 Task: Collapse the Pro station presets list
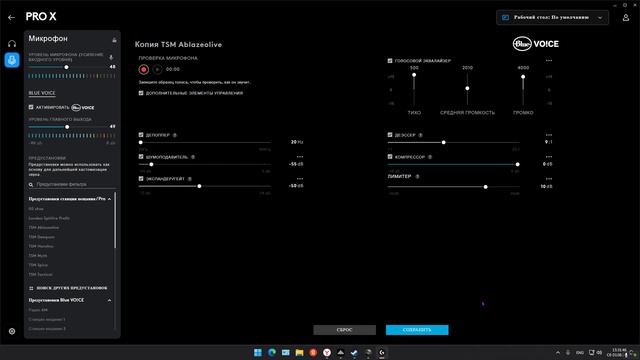pos(109,199)
